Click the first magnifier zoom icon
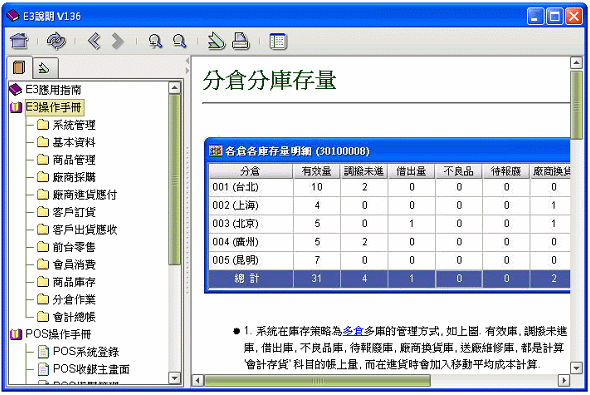 coord(155,41)
